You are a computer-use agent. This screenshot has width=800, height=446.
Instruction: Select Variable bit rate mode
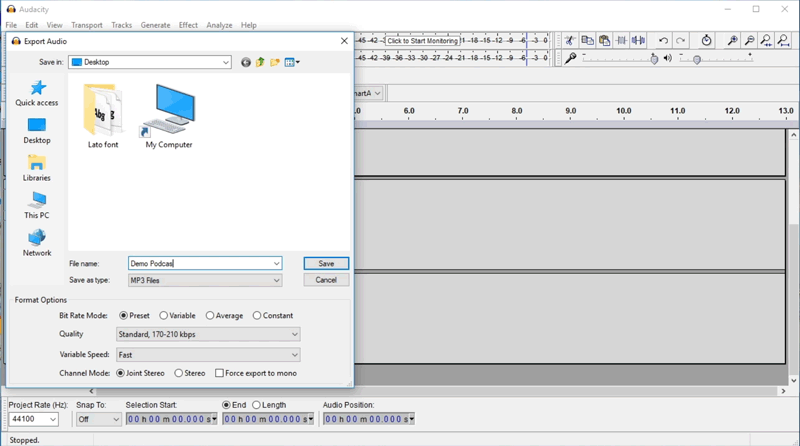164,316
